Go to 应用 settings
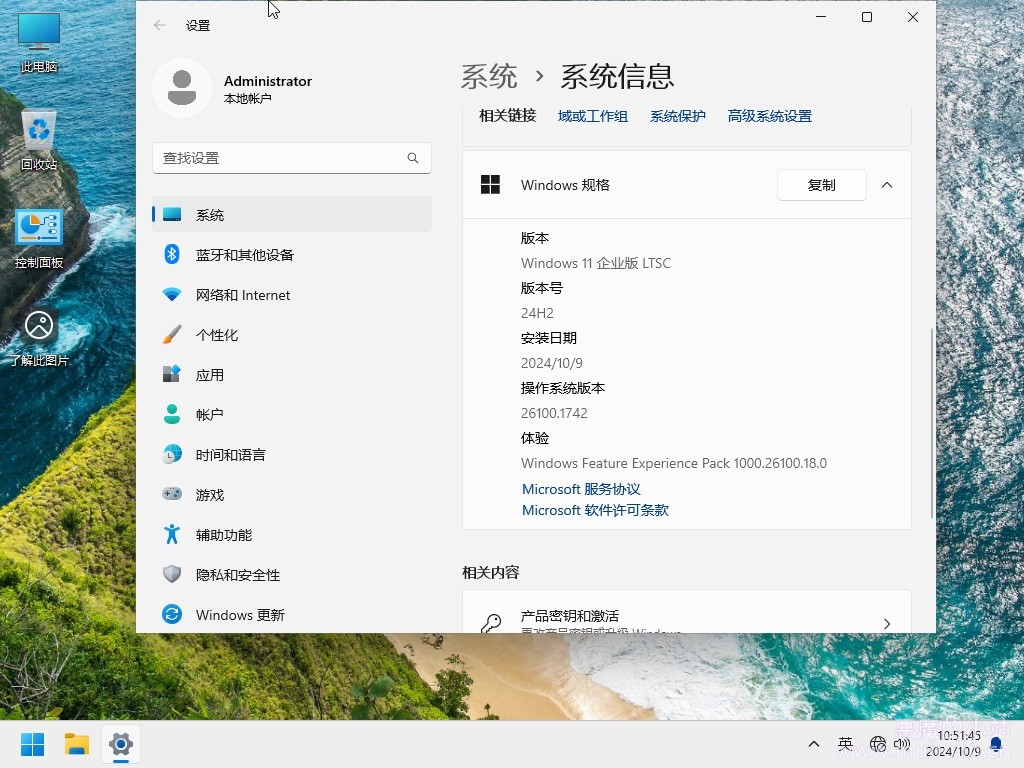Image resolution: width=1024 pixels, height=768 pixels. [292, 374]
